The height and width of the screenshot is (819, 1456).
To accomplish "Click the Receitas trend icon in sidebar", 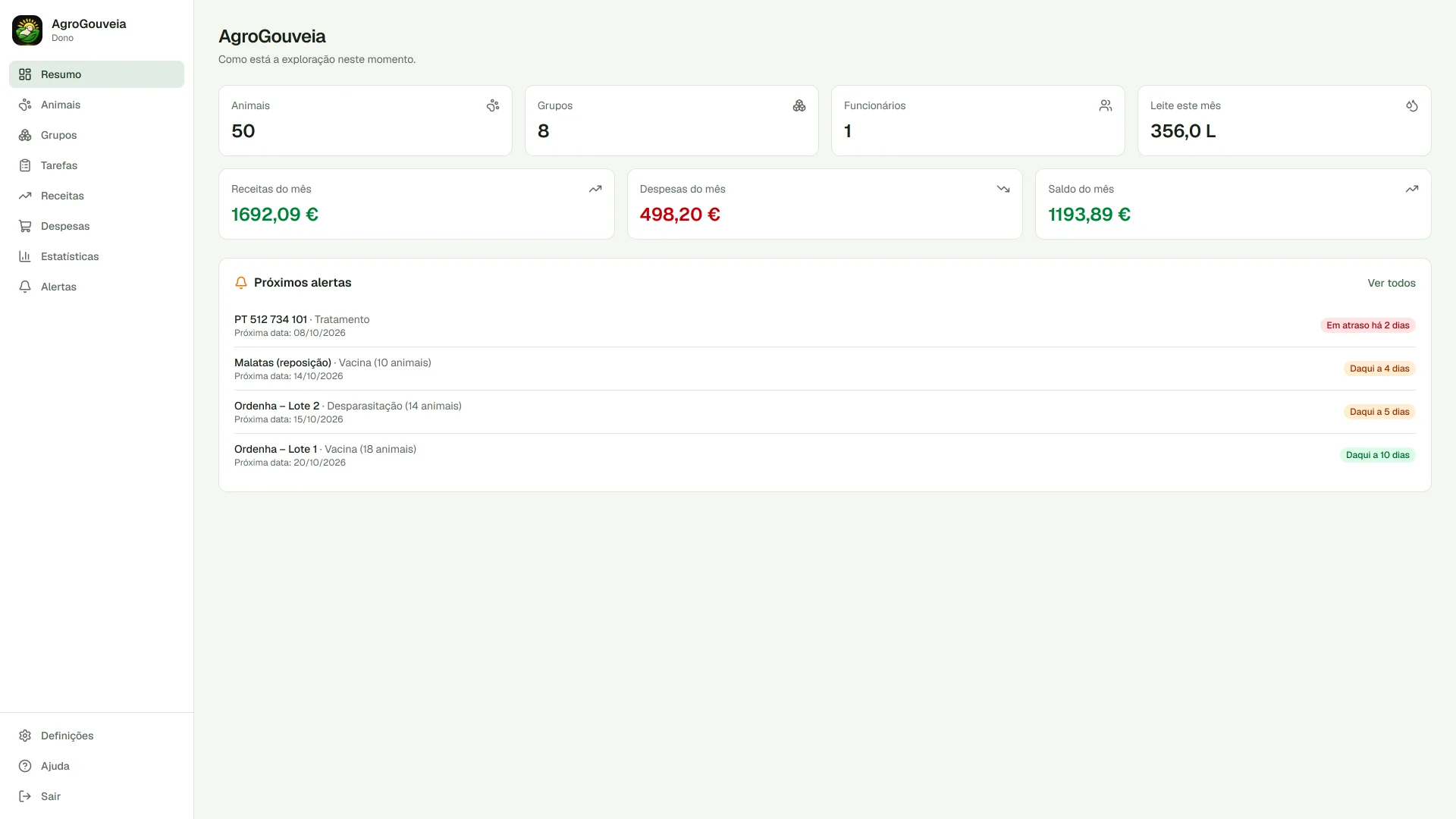I will [25, 196].
